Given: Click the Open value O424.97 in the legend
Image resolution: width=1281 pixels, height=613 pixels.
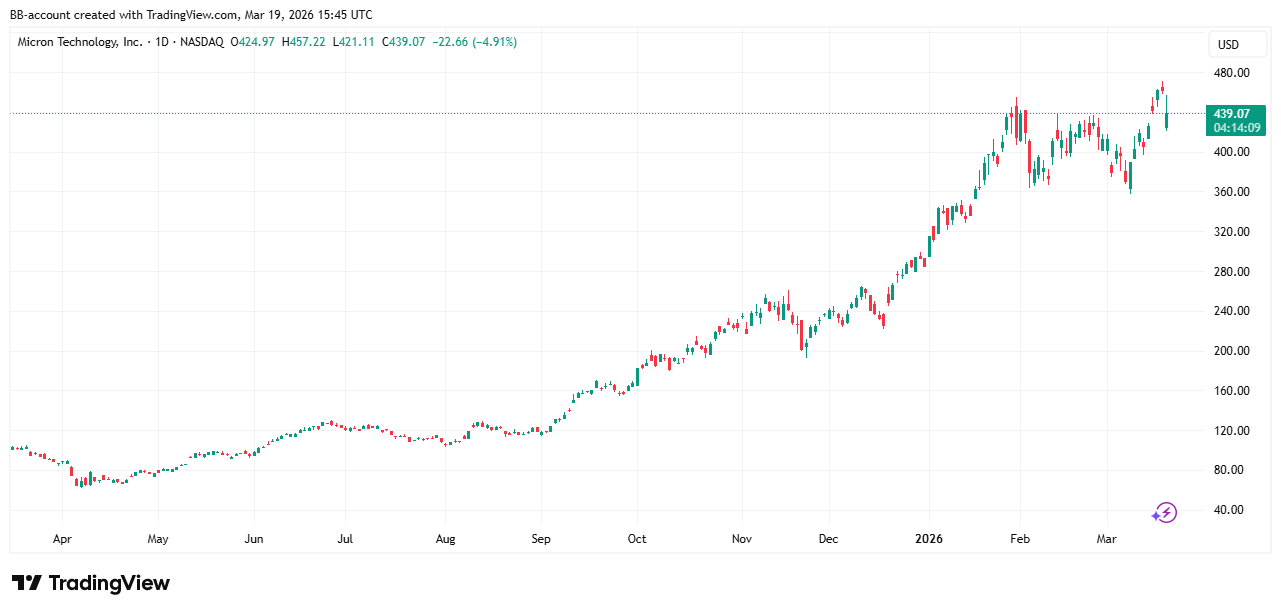Looking at the screenshot, I should click(x=254, y=42).
